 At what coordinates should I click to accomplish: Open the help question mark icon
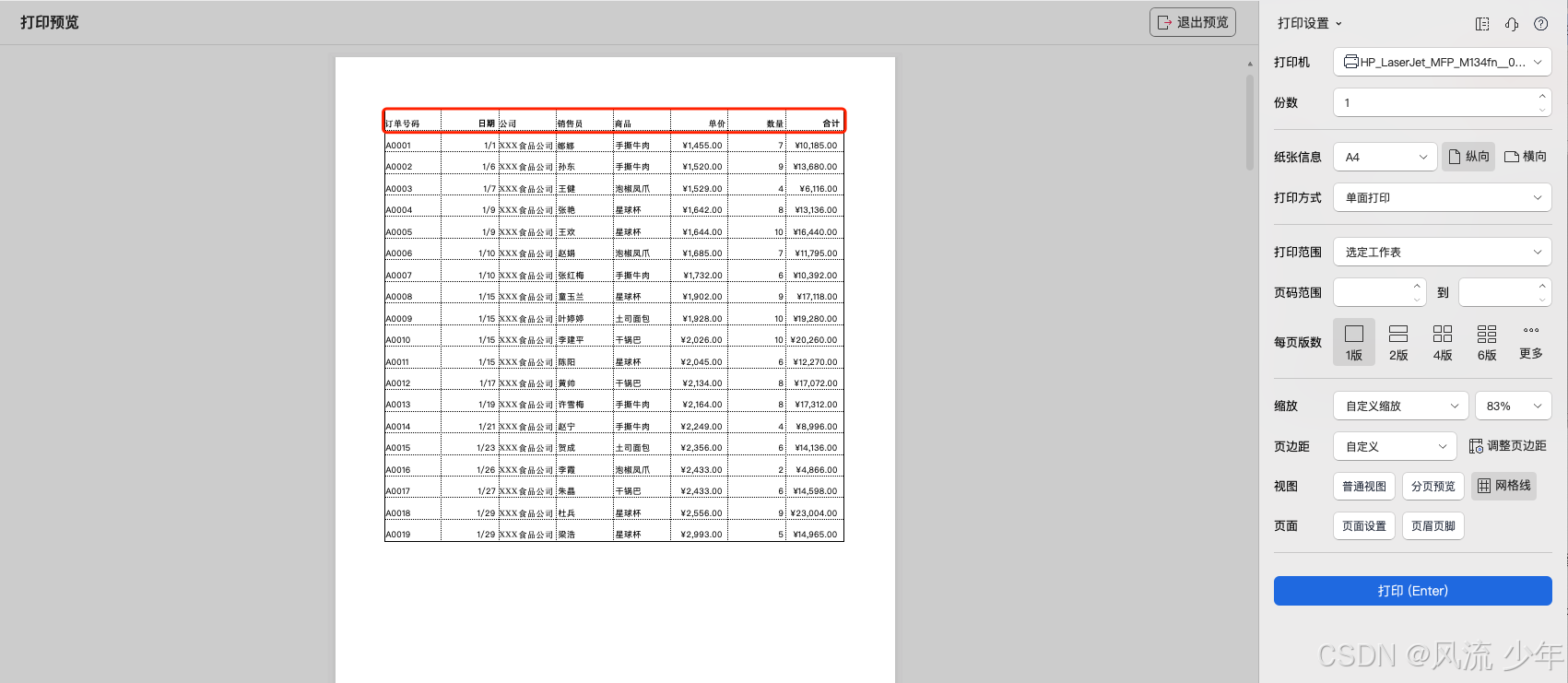point(1541,24)
